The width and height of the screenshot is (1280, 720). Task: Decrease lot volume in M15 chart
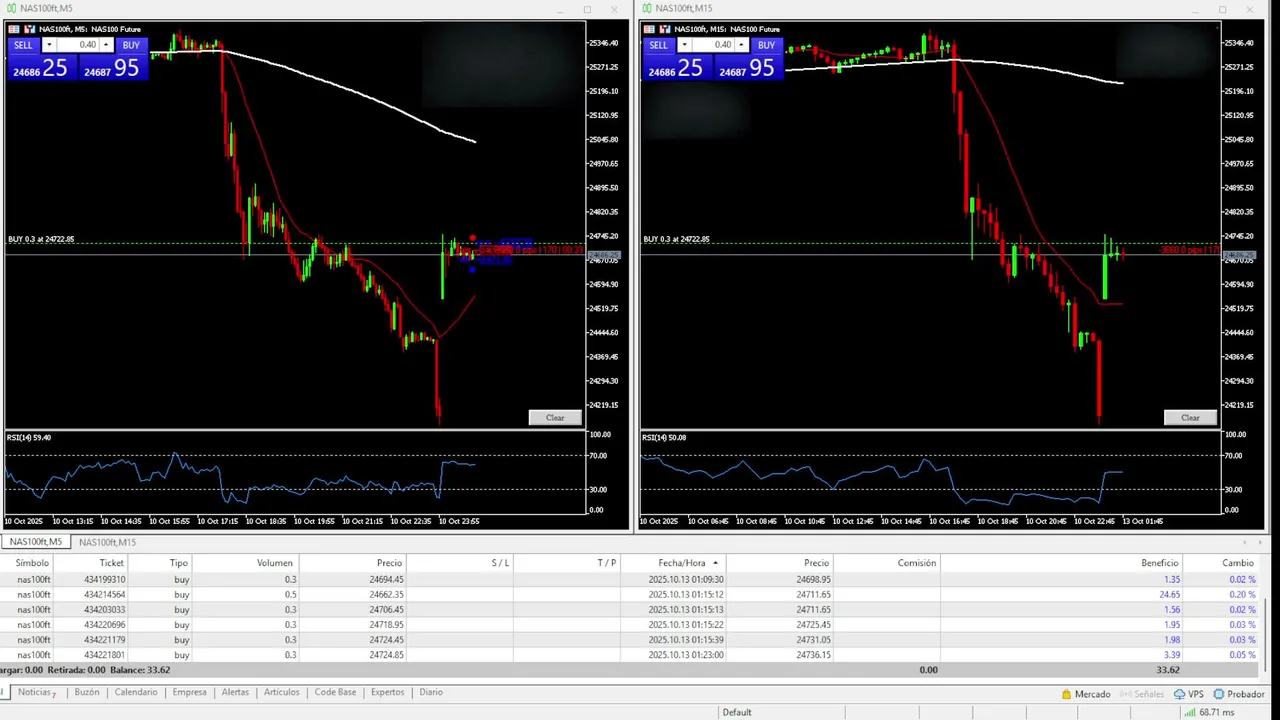tap(683, 45)
